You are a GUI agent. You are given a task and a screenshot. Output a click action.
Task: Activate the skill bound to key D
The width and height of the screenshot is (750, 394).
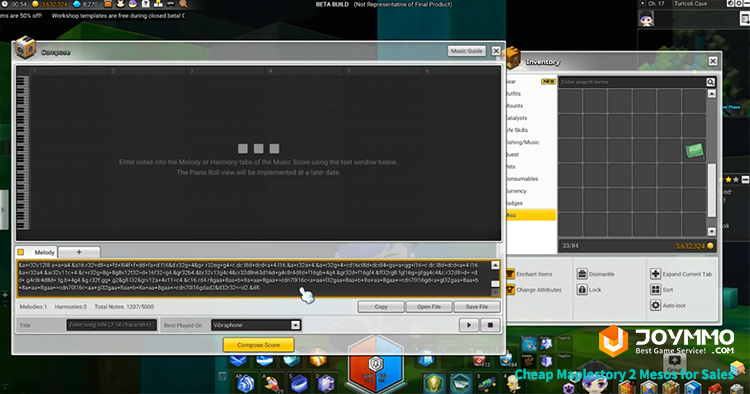click(326, 384)
